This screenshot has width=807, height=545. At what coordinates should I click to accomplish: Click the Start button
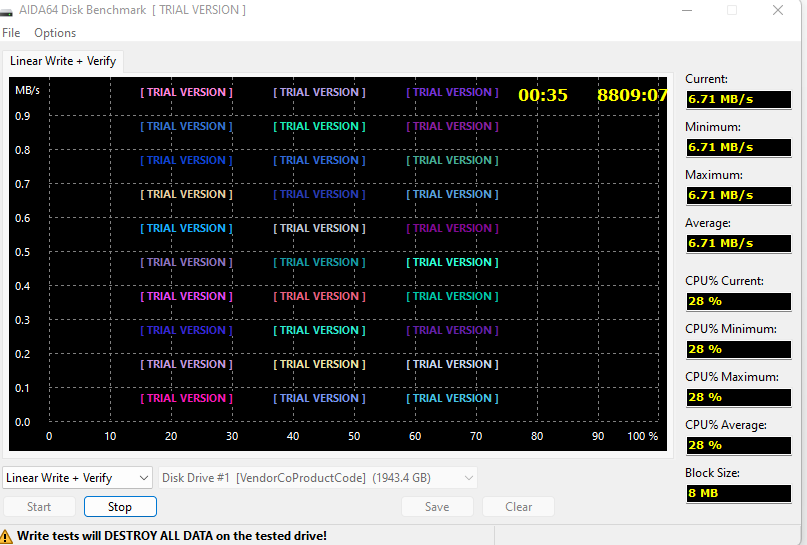[39, 507]
